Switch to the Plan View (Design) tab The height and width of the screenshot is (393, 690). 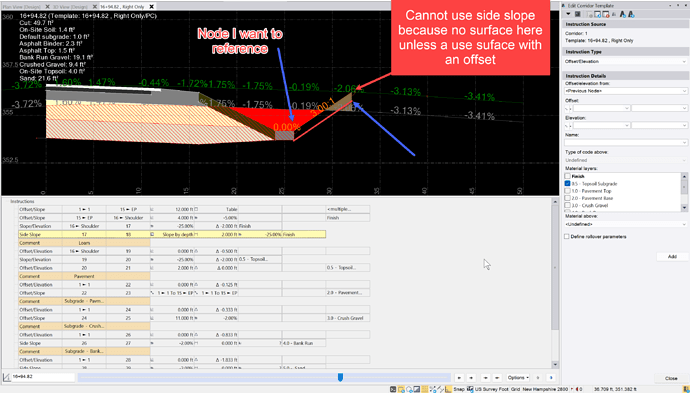point(22,7)
